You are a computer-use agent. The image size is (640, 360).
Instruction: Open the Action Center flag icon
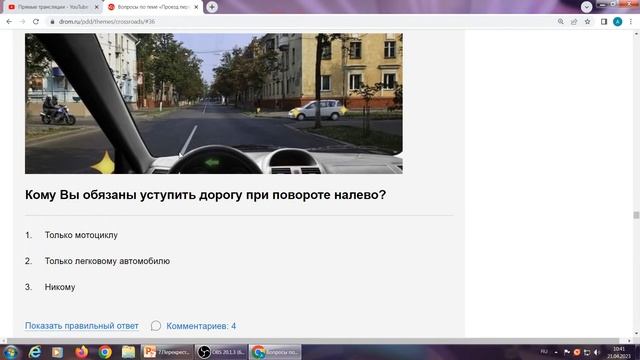click(x=567, y=352)
